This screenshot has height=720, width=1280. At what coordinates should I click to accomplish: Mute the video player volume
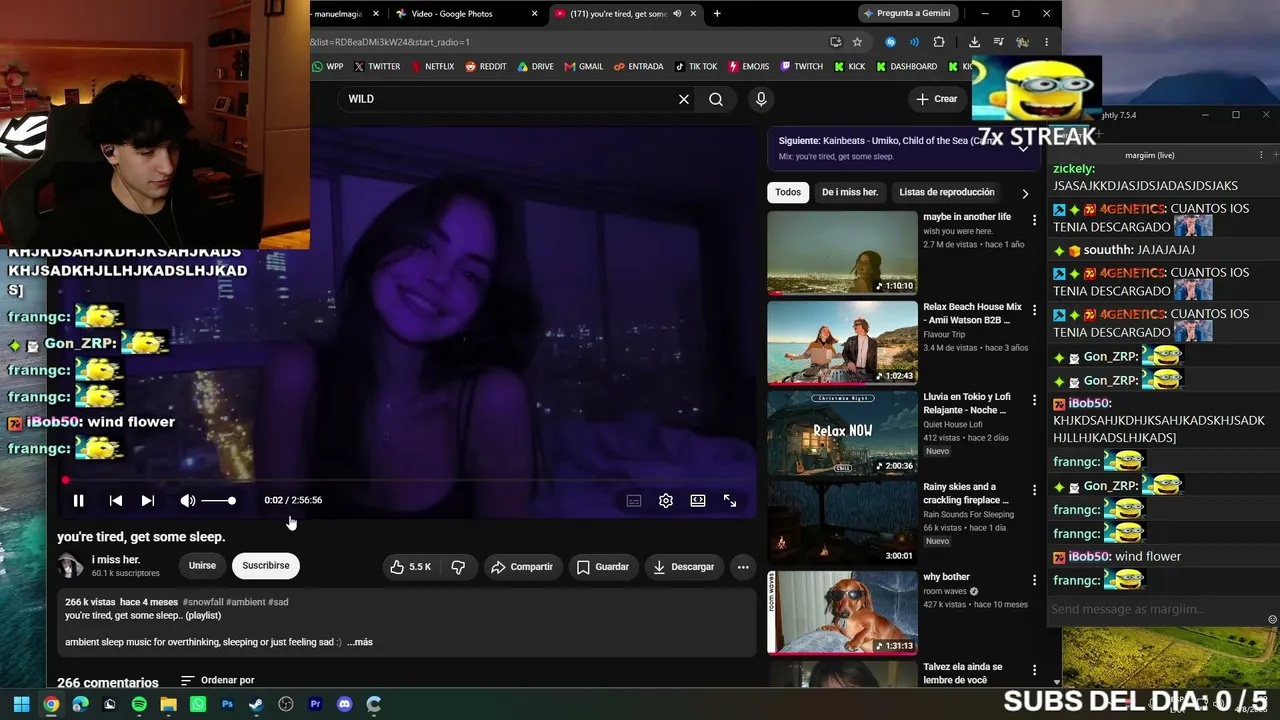tap(187, 501)
